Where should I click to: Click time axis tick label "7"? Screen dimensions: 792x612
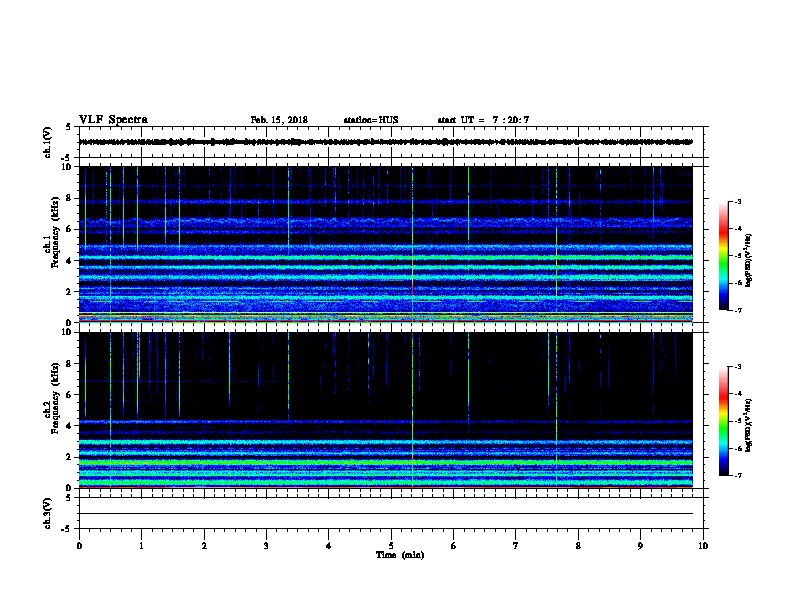click(516, 546)
